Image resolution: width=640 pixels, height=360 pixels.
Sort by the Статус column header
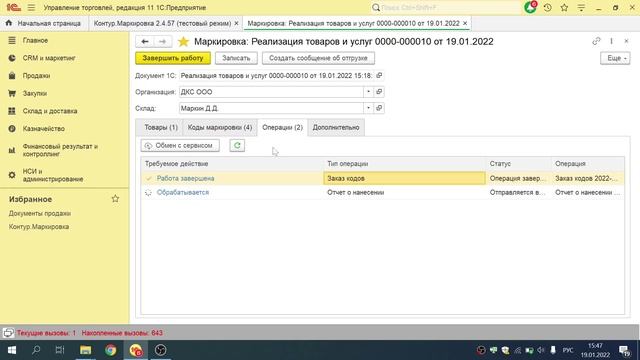point(518,164)
